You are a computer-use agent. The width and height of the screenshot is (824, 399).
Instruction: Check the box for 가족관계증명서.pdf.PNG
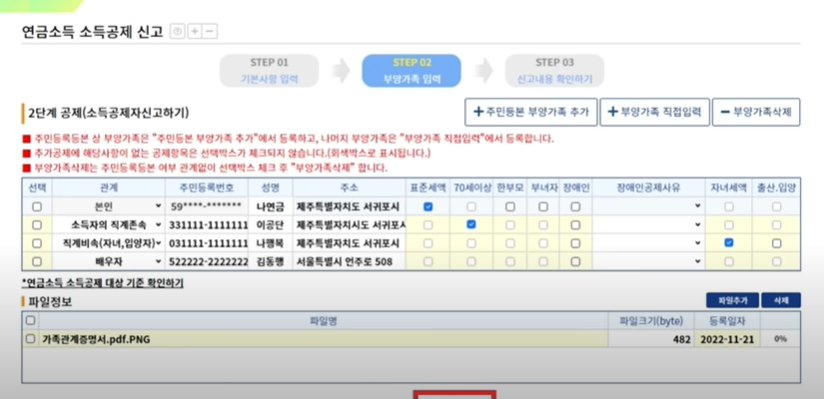30,339
